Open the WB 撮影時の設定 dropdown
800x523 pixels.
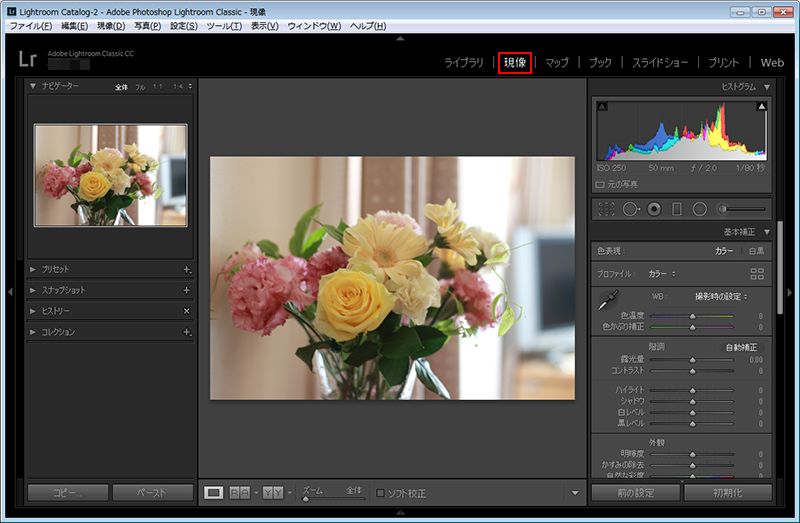click(x=721, y=296)
